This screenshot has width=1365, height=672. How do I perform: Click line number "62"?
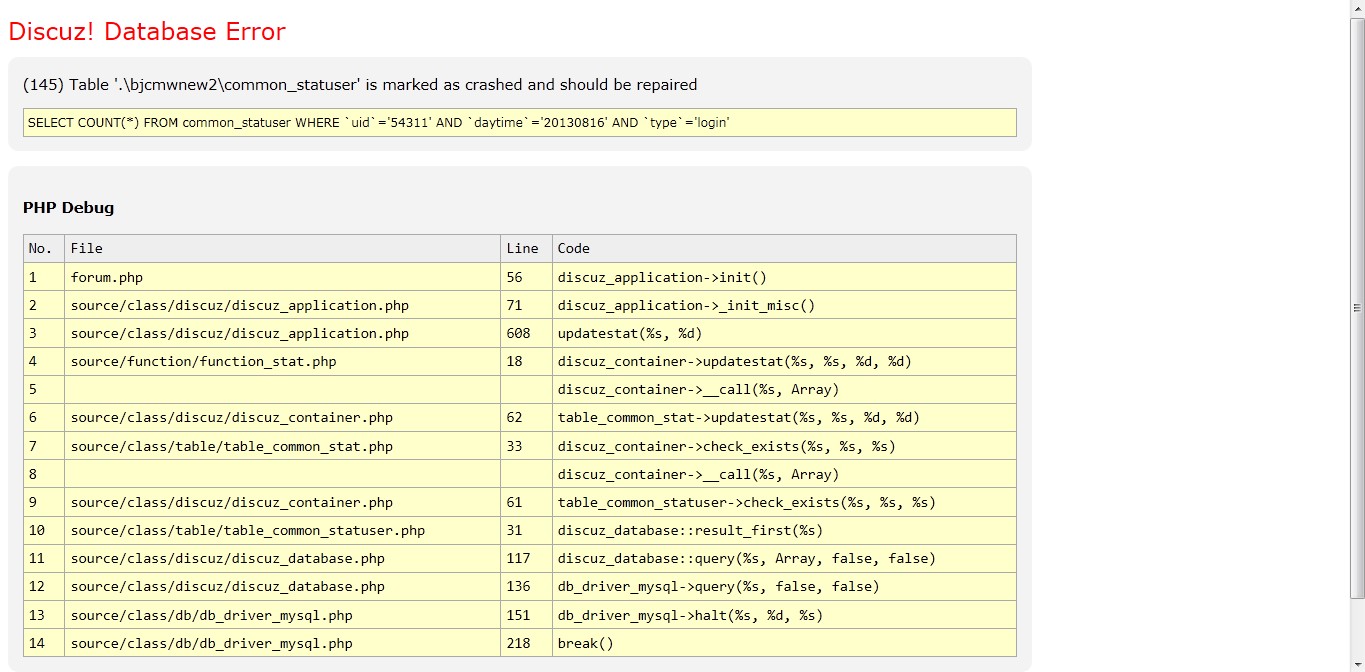click(526, 417)
